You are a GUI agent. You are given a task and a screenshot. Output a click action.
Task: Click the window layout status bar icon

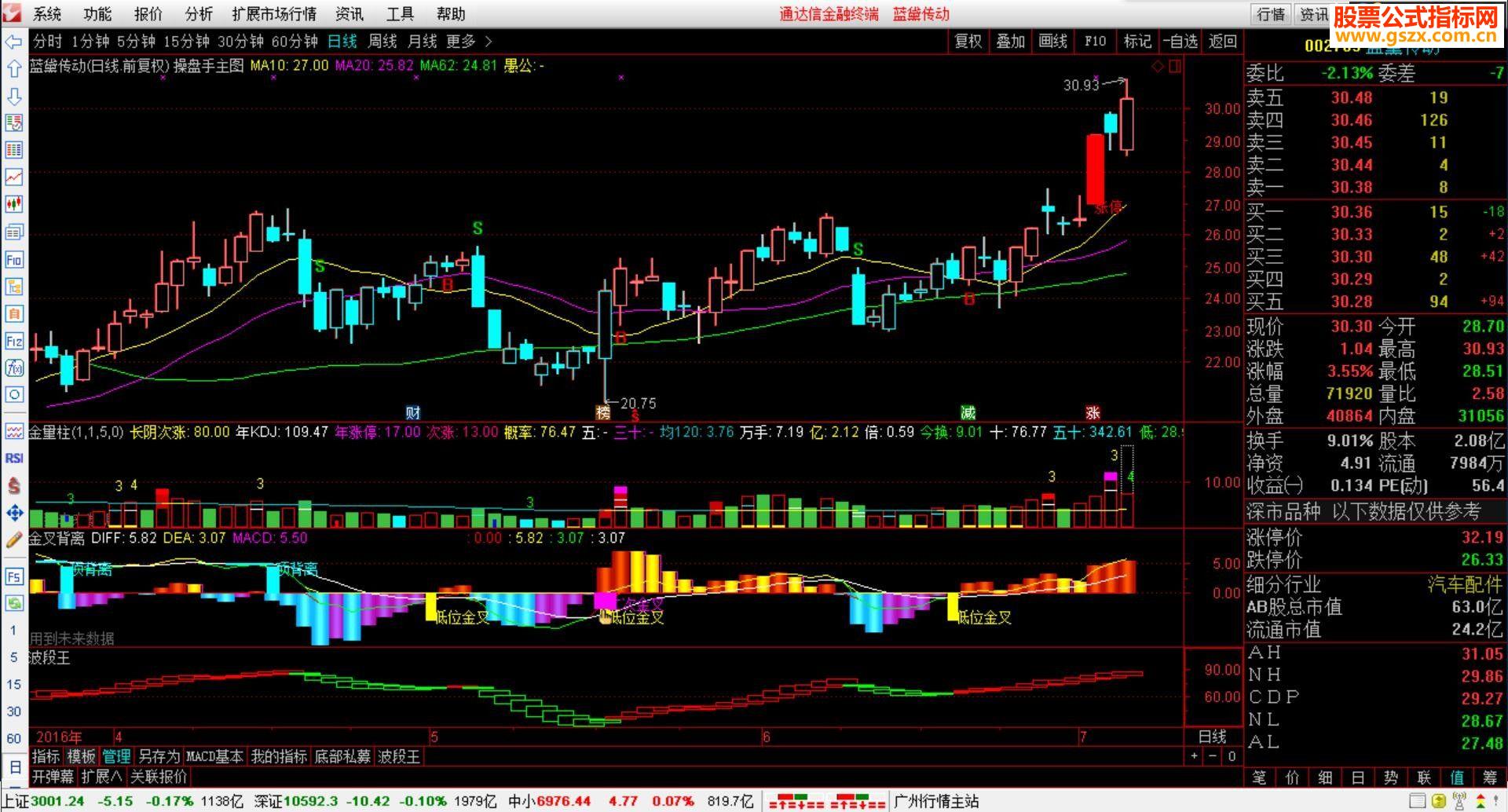[1417, 802]
